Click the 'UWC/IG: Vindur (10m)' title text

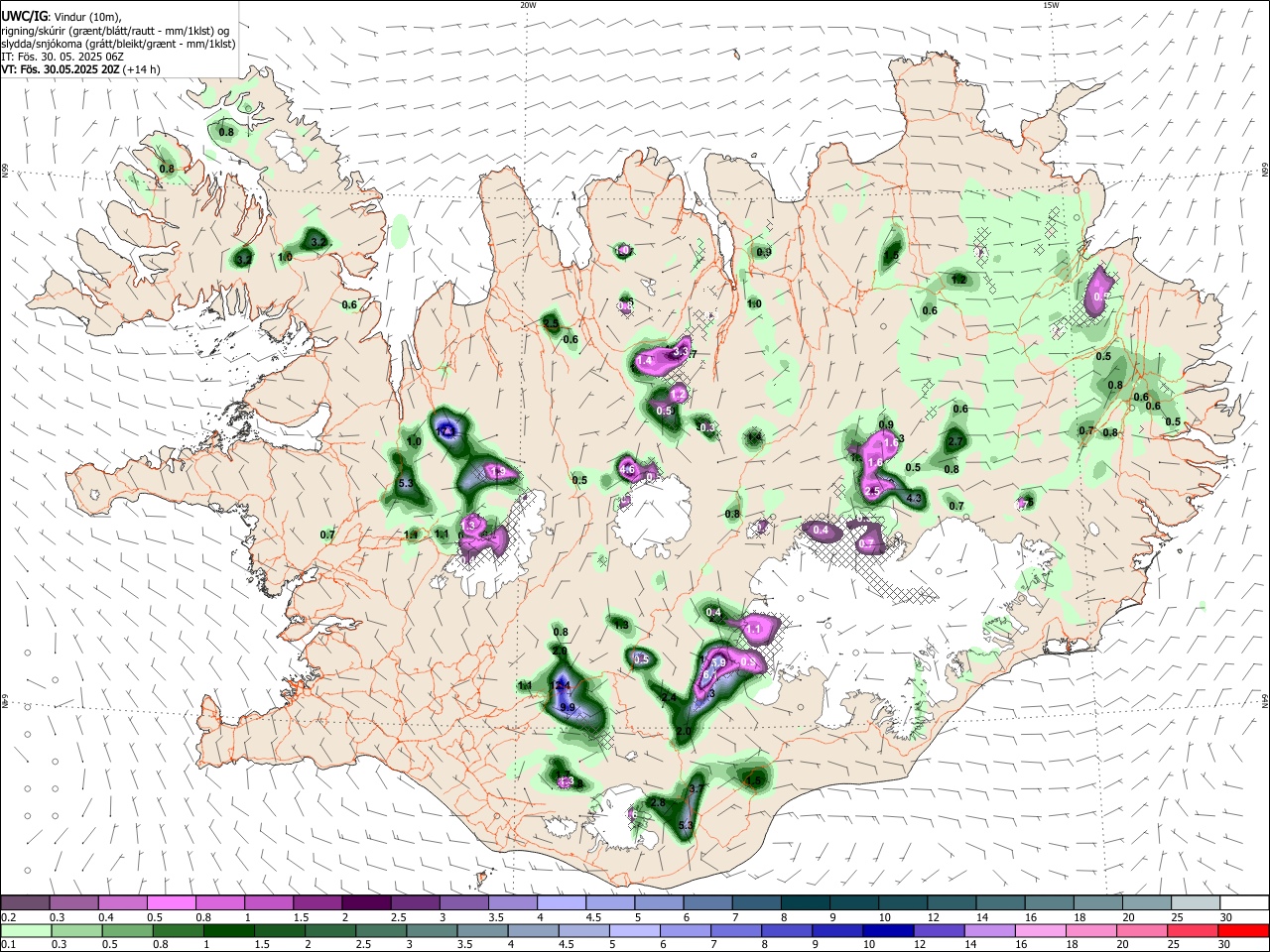tap(61, 16)
